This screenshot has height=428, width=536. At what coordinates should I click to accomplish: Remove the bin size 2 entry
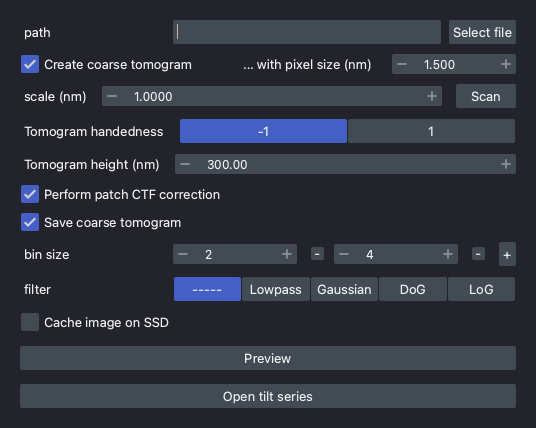[x=317, y=254]
